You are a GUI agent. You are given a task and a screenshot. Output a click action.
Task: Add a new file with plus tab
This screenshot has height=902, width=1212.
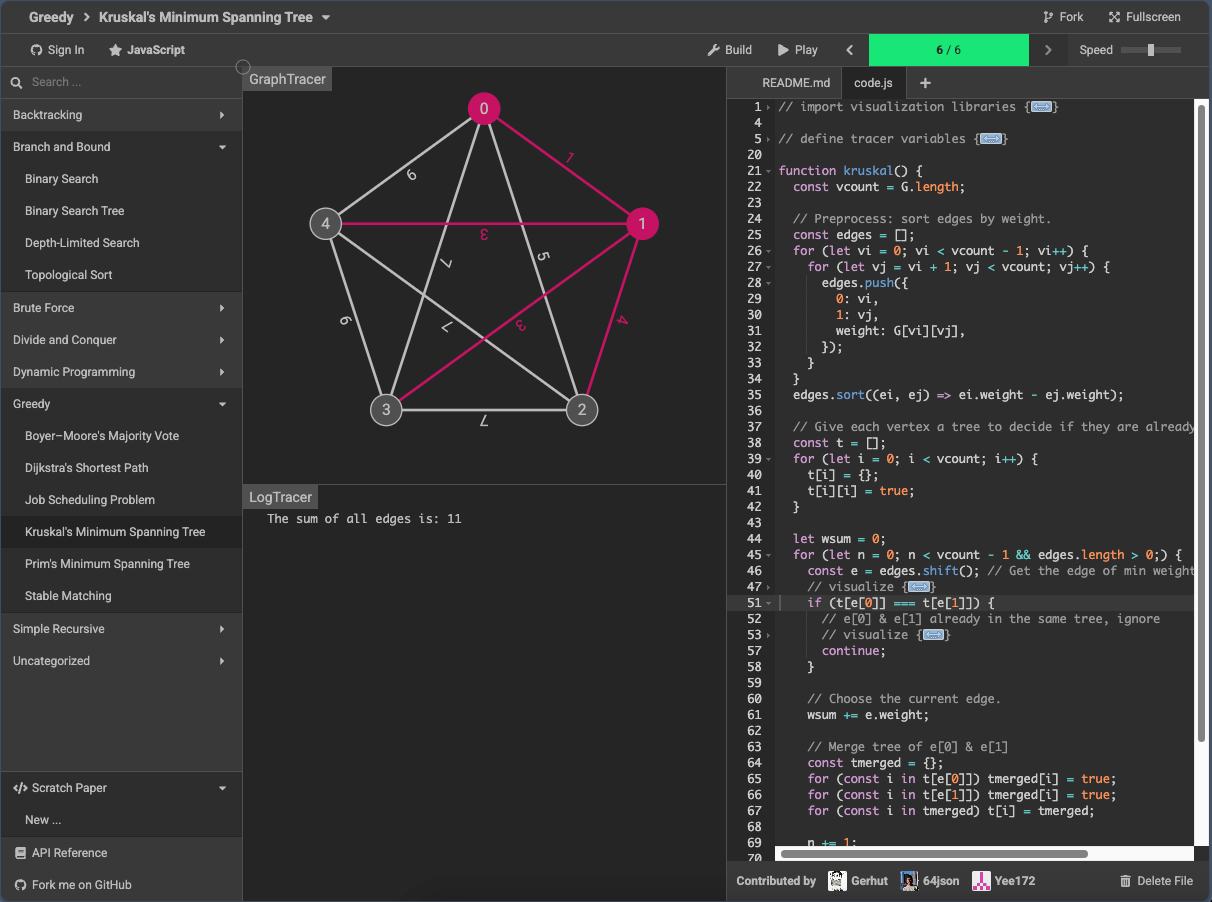pyautogui.click(x=925, y=83)
